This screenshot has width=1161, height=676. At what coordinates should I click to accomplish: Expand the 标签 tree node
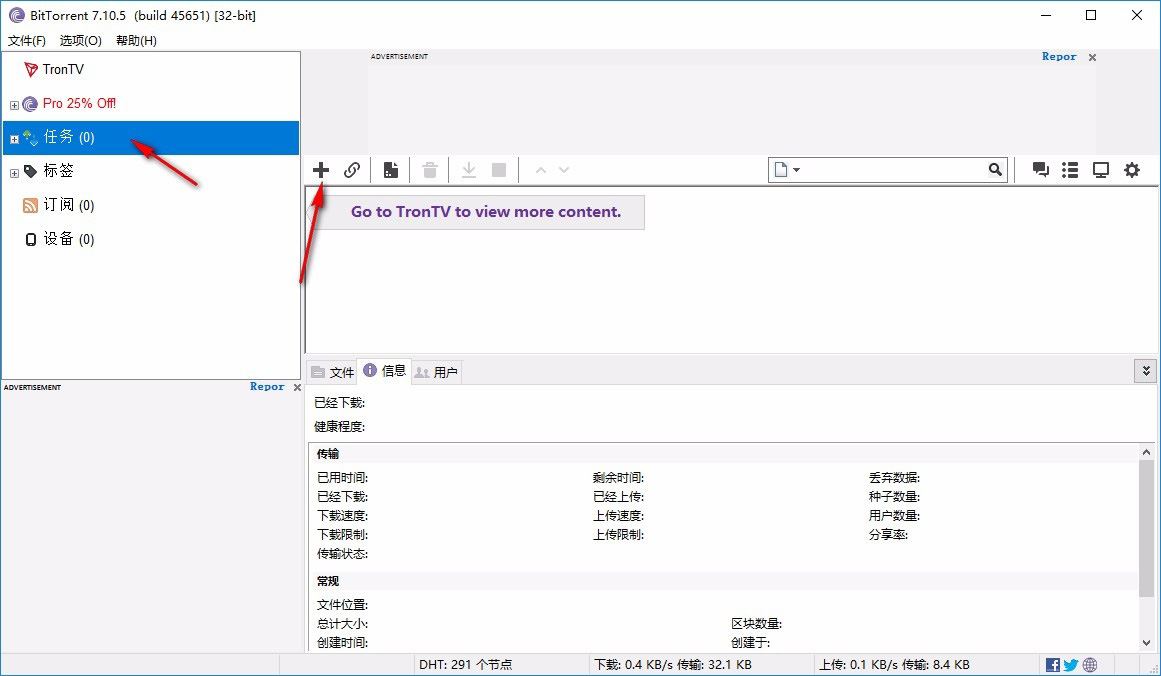[x=14, y=173]
